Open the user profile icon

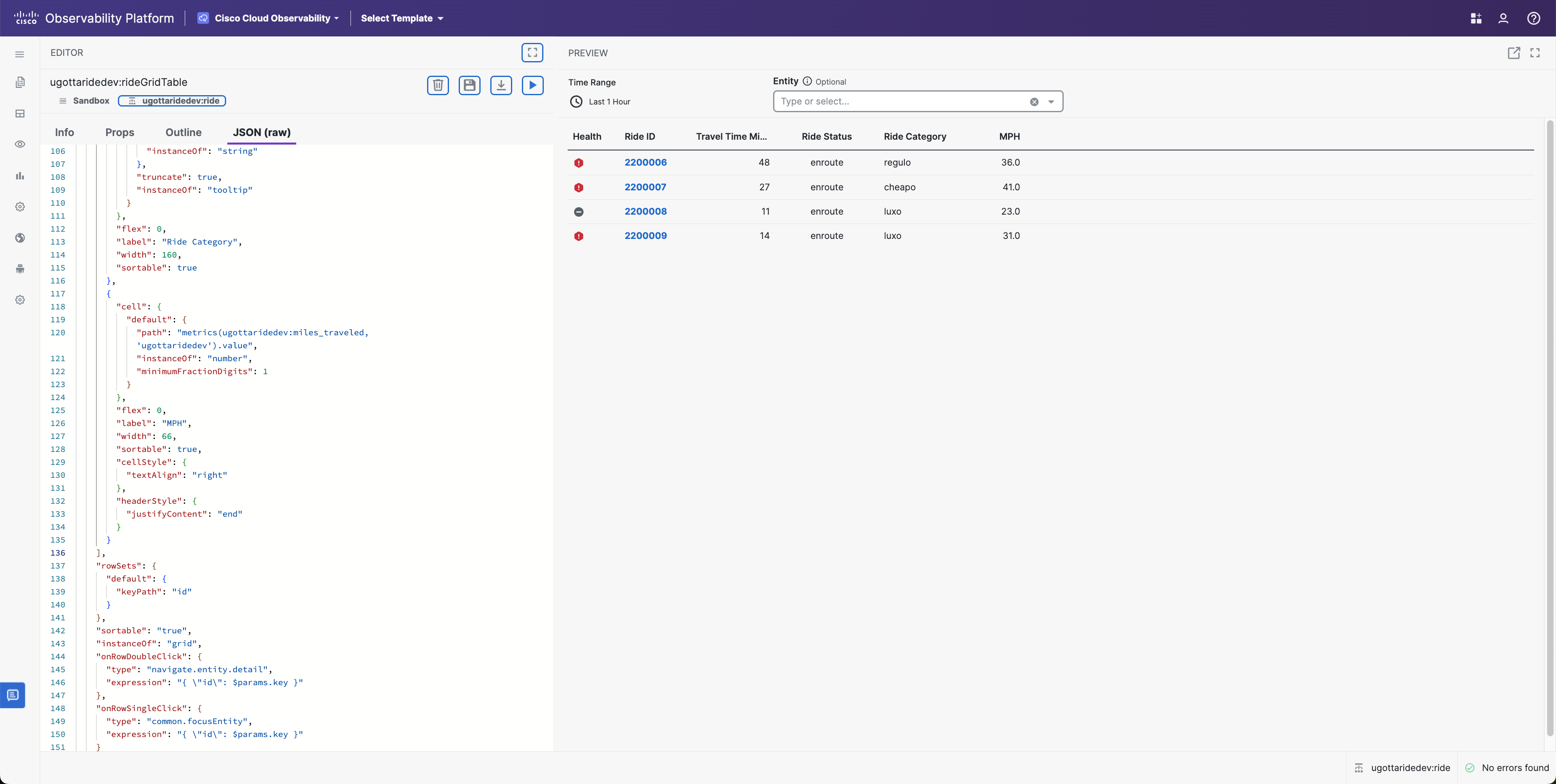coord(1503,18)
